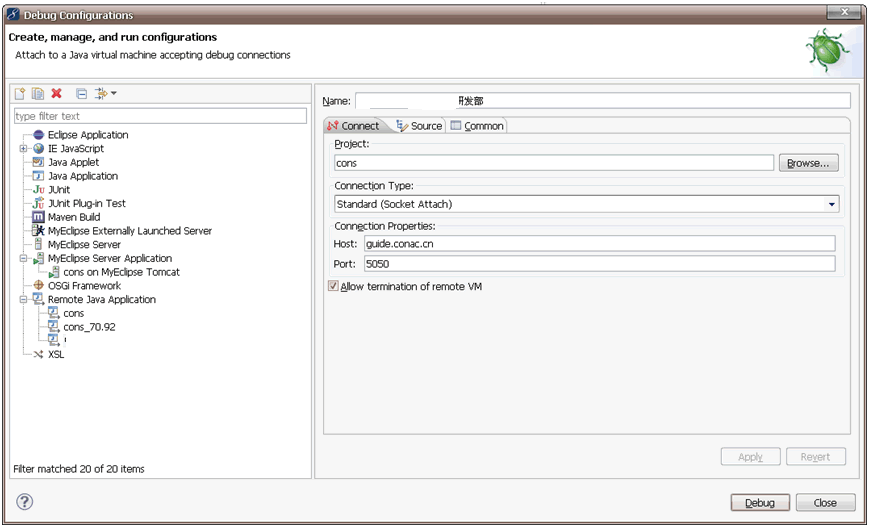Click the Host field guide.conac.cn

[600, 244]
